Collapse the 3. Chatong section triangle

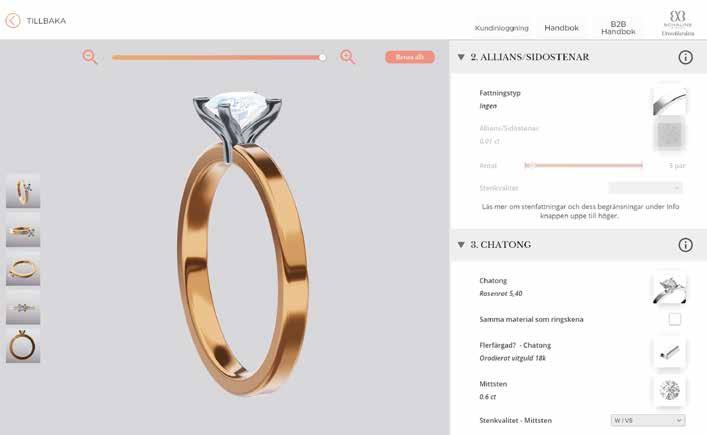click(x=461, y=245)
